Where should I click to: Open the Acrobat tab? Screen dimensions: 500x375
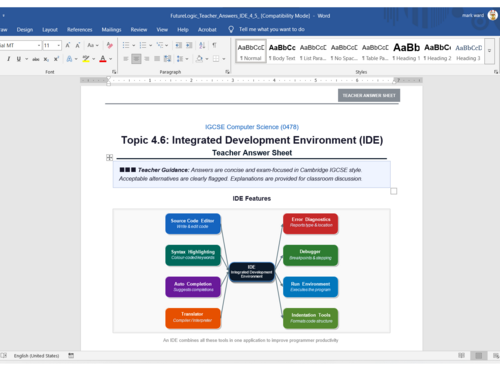coord(207,30)
